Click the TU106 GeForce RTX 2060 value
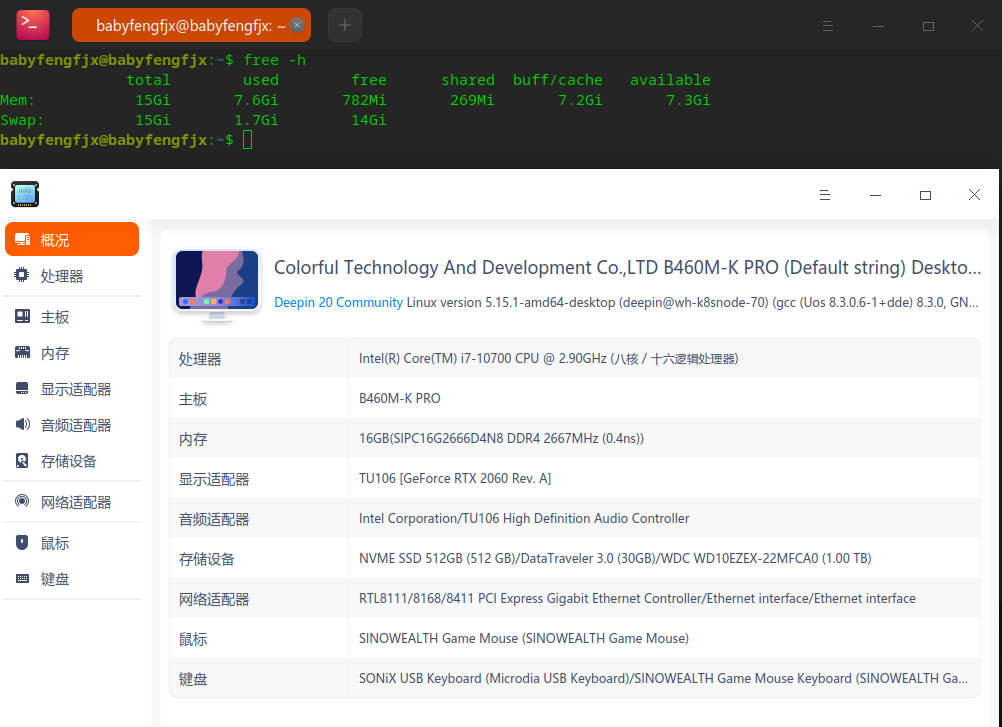This screenshot has height=727, width=1002. pos(455,478)
